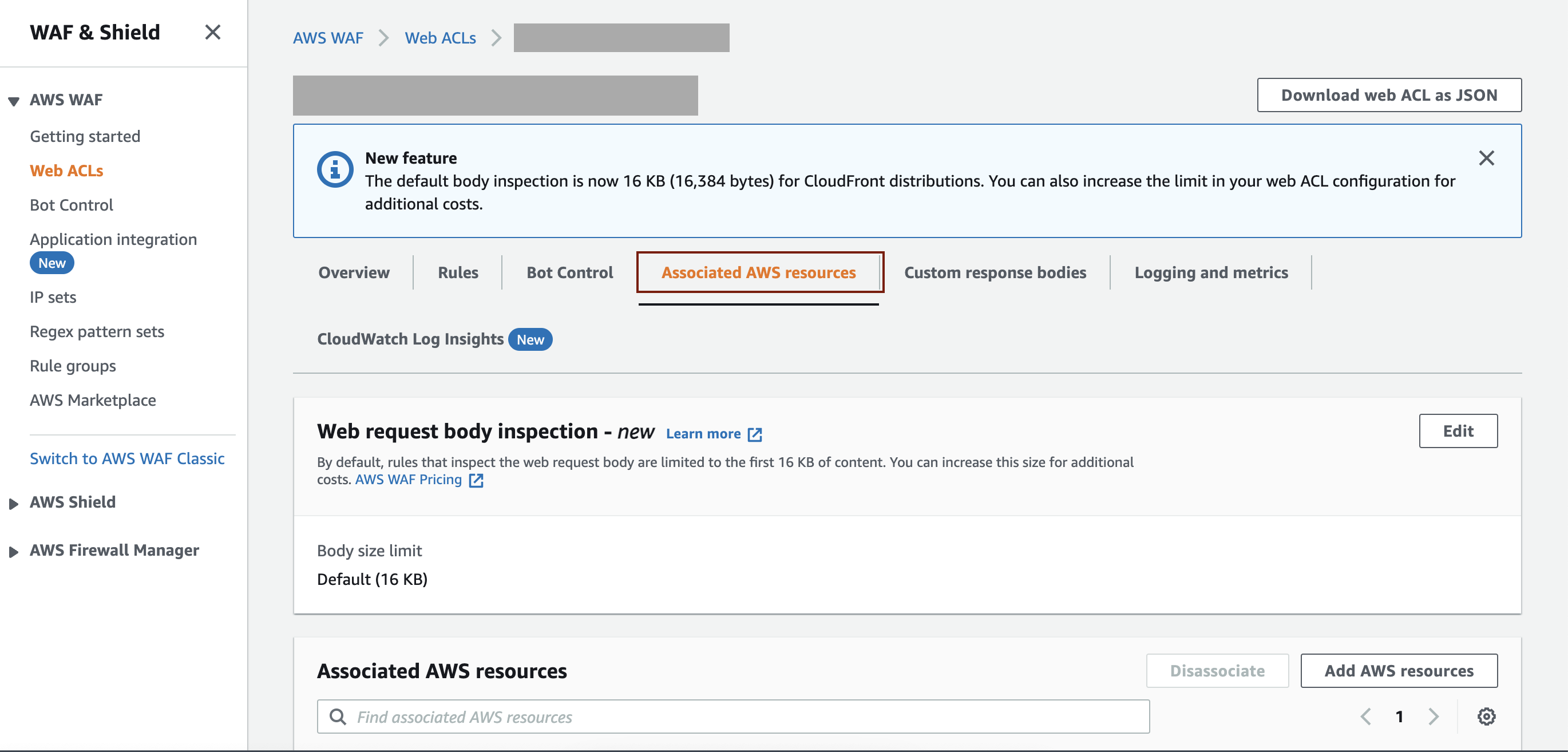Dismiss the New feature info banner
Screen dimensions: 1568x752
1486,159
